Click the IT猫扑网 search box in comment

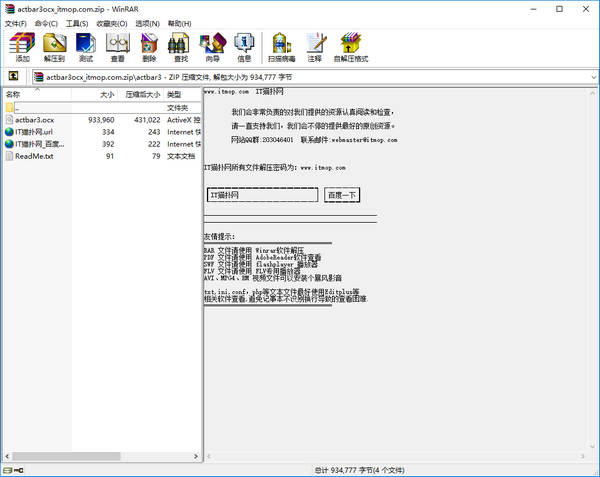262,195
